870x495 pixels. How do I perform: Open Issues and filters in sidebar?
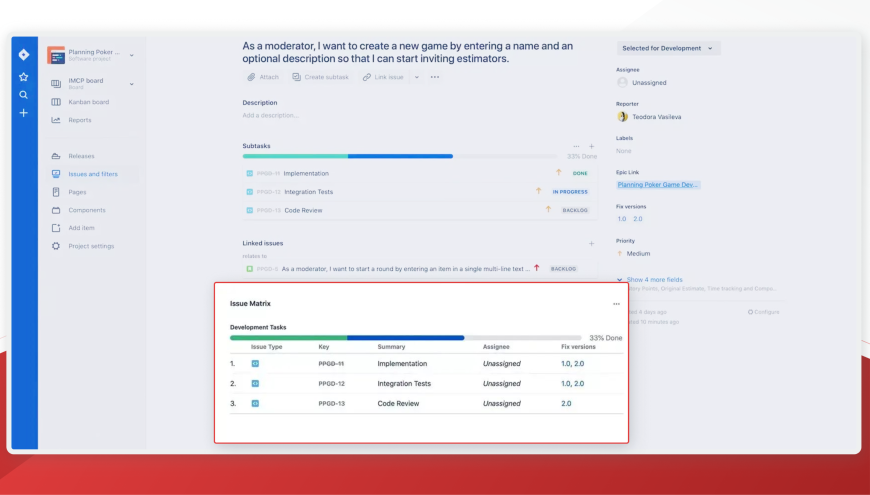click(x=92, y=174)
